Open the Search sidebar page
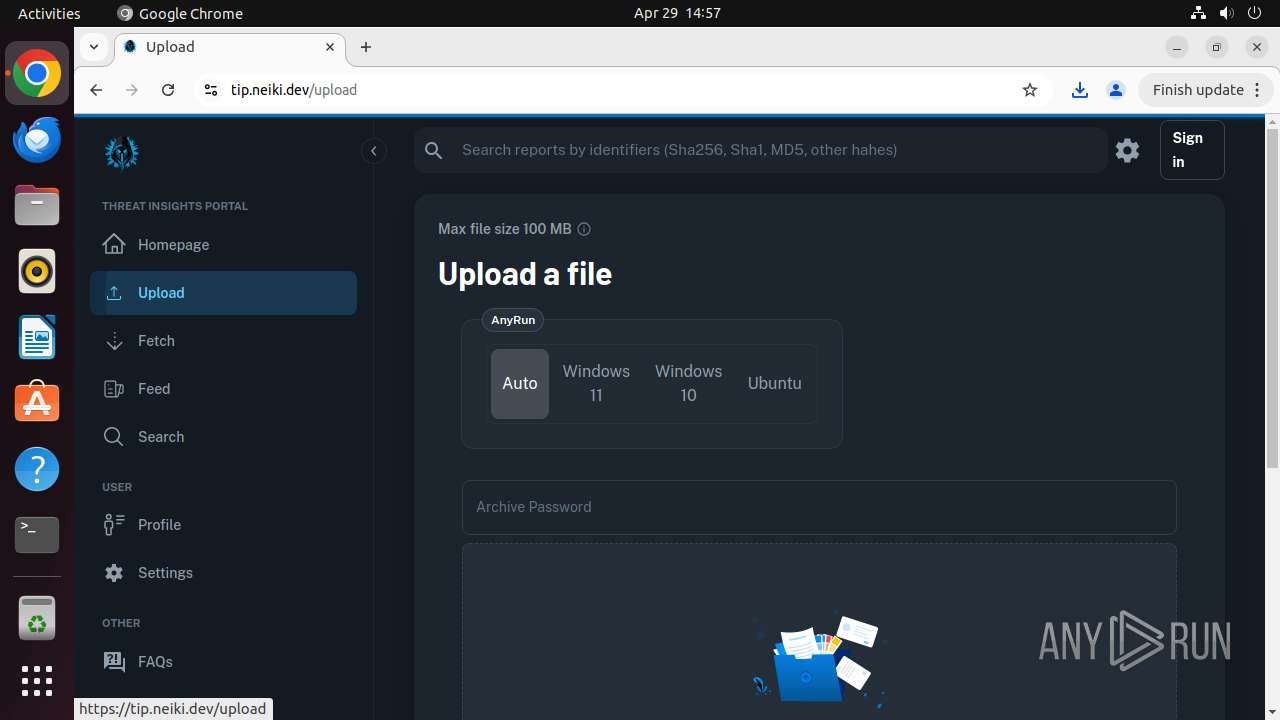This screenshot has height=720, width=1280. coord(223,437)
